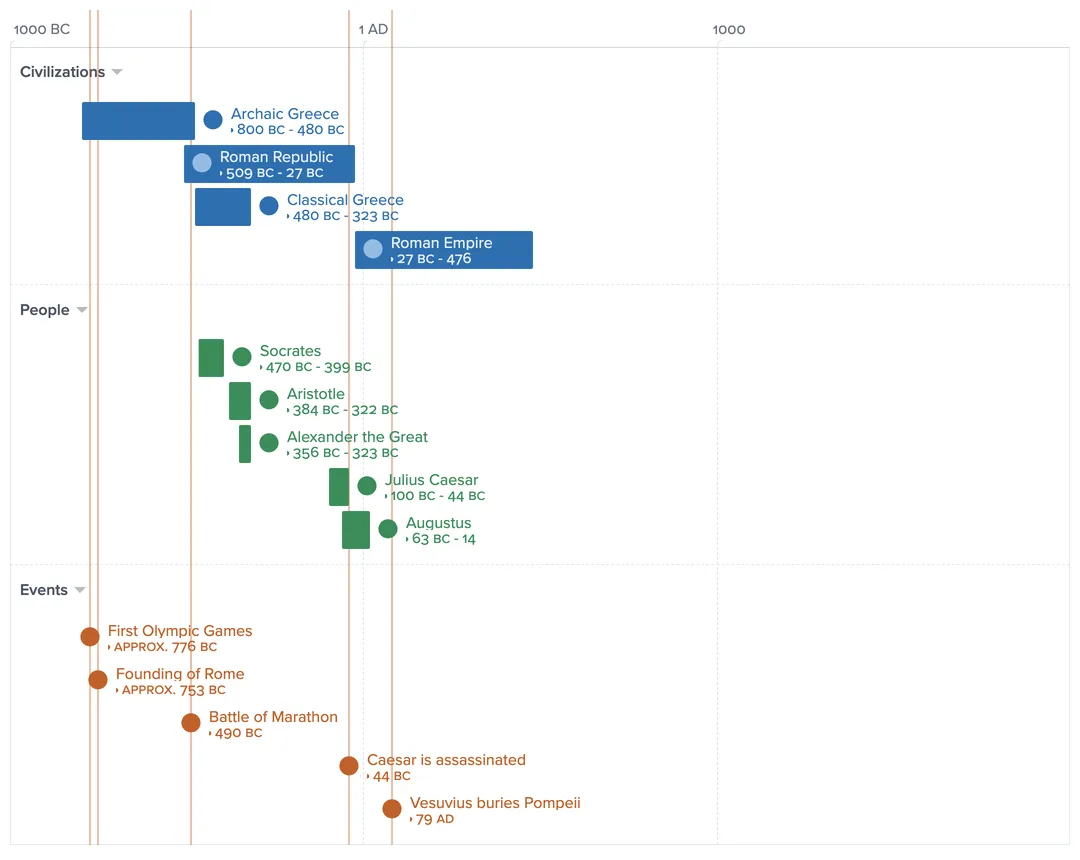Expand Alexander 356 BC - 323 BC dates
Image resolution: width=1080 pixels, height=860 pixels.
[x=343, y=453]
